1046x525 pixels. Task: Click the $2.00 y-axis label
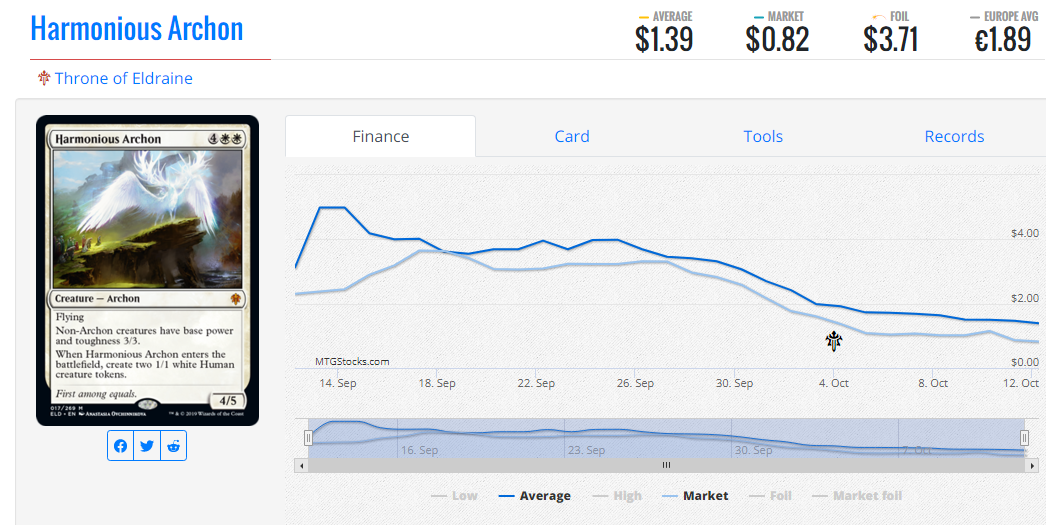pyautogui.click(x=1025, y=298)
